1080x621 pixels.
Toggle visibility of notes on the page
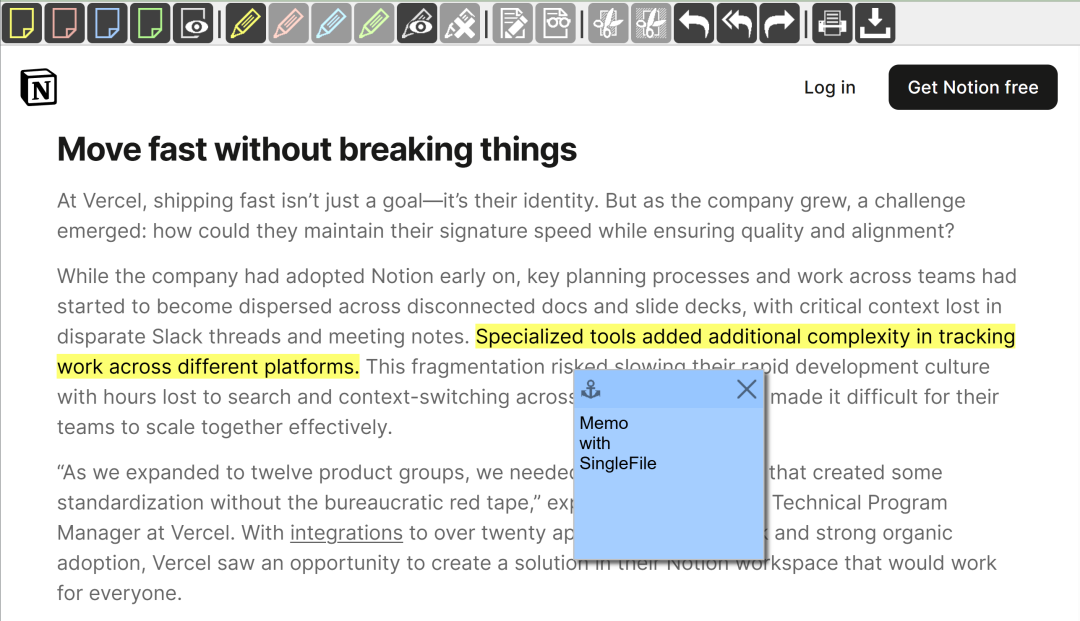[x=193, y=23]
